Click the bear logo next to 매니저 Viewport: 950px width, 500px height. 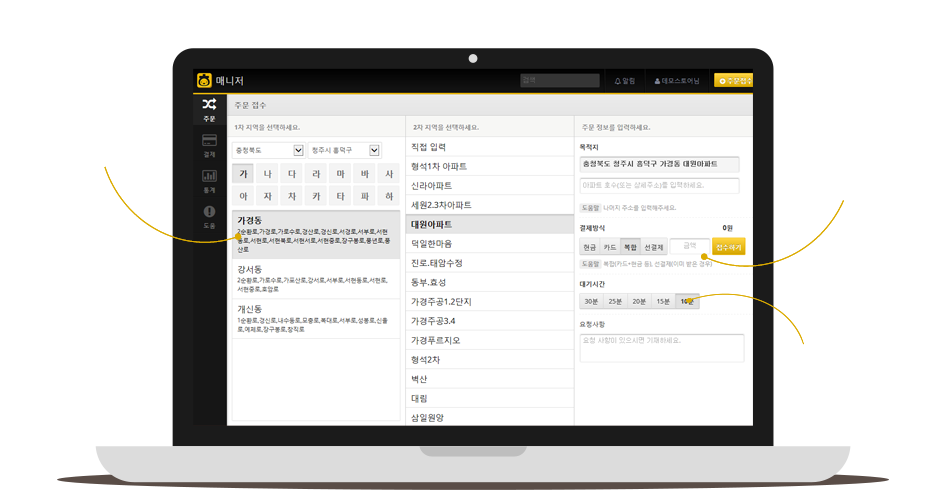click(204, 80)
